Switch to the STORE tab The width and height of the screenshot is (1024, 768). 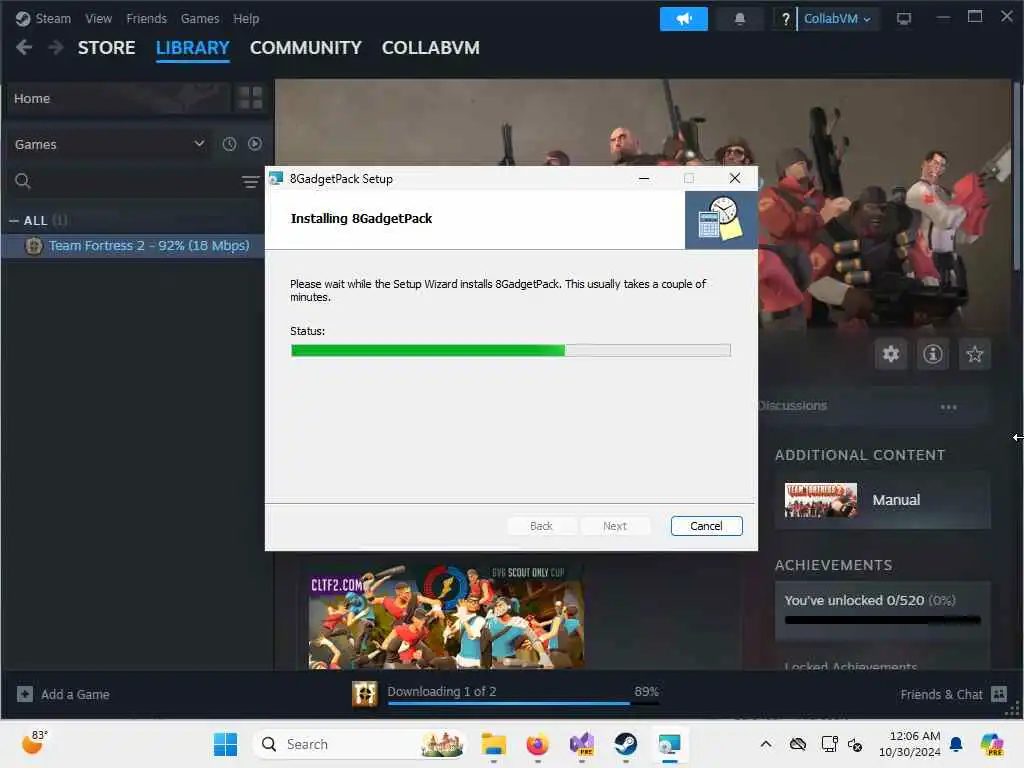(106, 48)
